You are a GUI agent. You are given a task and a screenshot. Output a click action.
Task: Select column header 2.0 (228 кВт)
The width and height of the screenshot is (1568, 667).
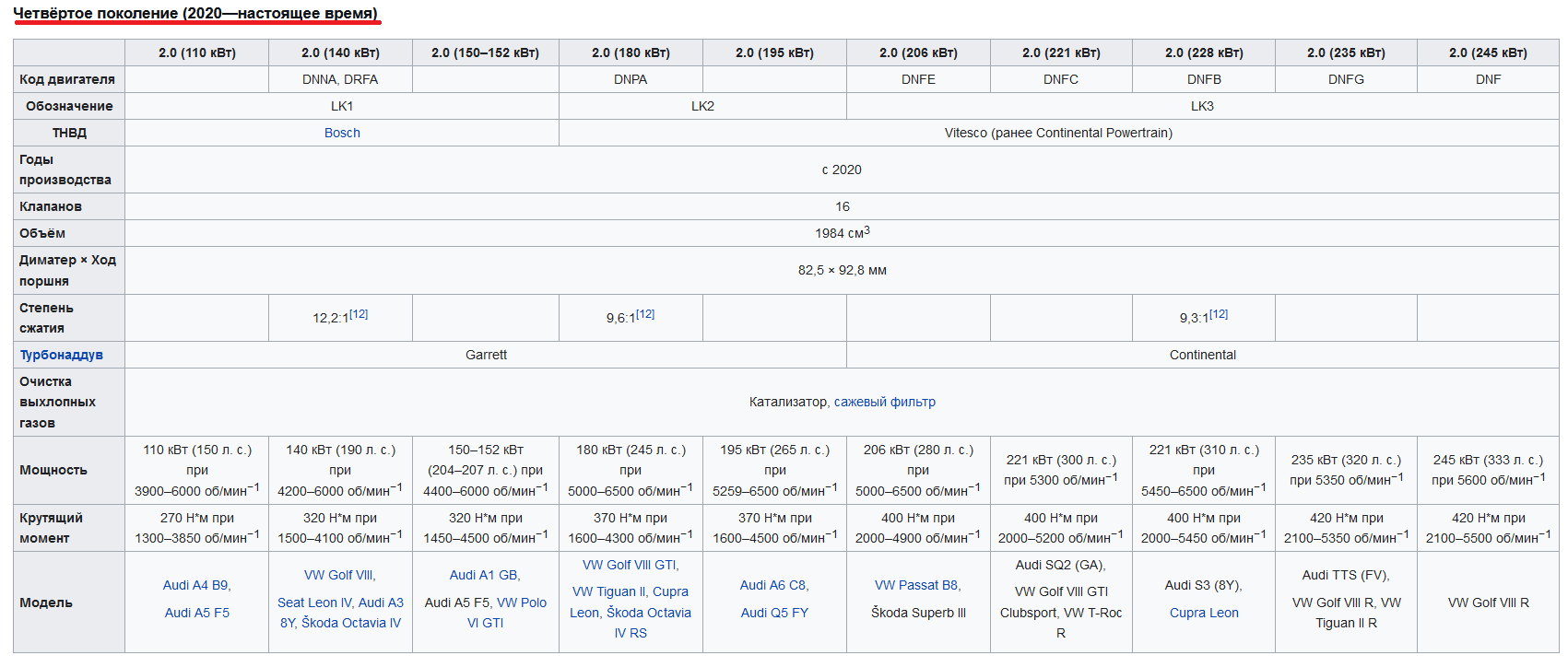click(x=1204, y=53)
